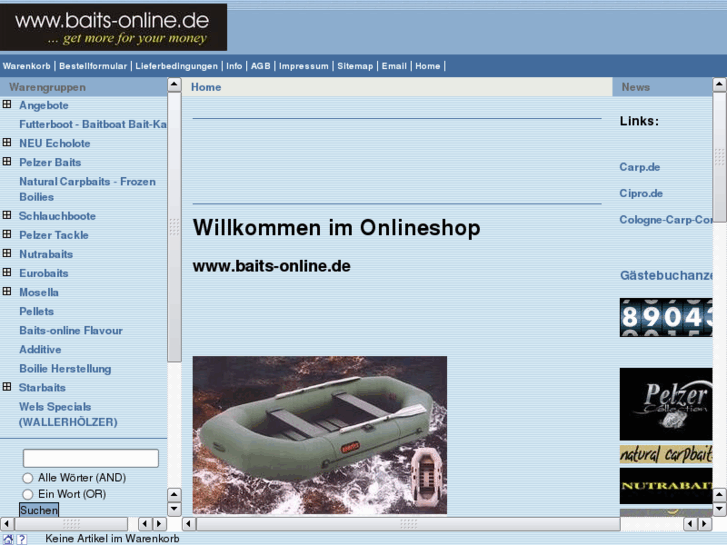Open Wels Specials (WALLERHÖLZER) link
The height and width of the screenshot is (545, 727).
pos(68,415)
